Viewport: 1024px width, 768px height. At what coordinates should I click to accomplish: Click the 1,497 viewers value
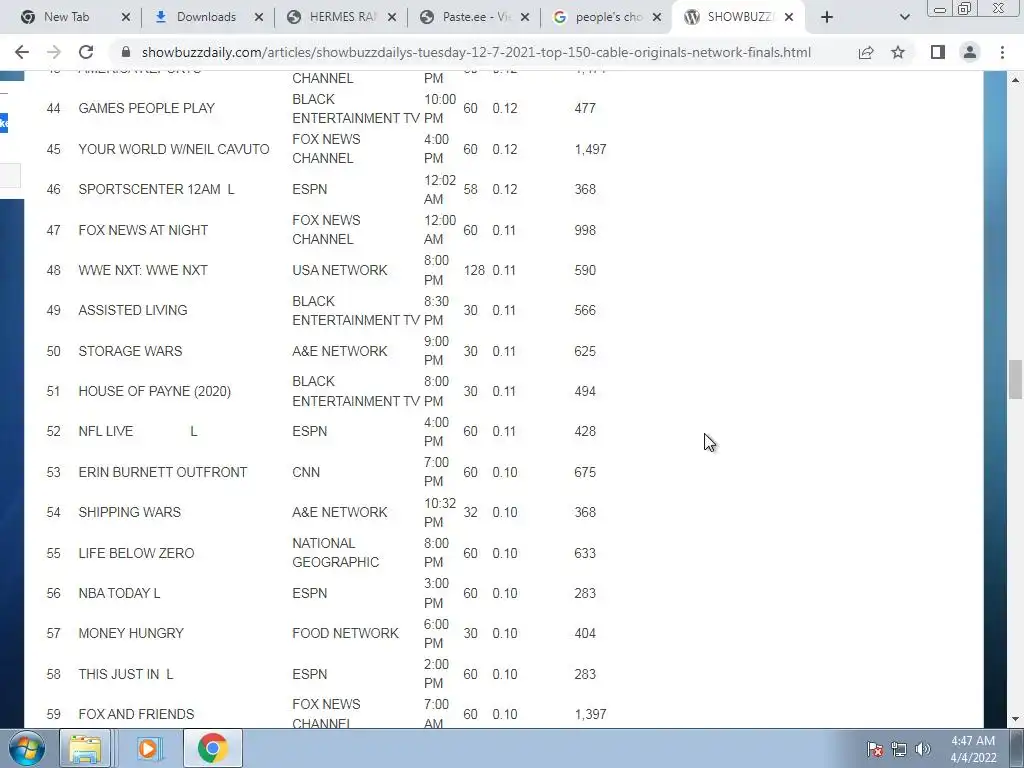pyautogui.click(x=590, y=150)
